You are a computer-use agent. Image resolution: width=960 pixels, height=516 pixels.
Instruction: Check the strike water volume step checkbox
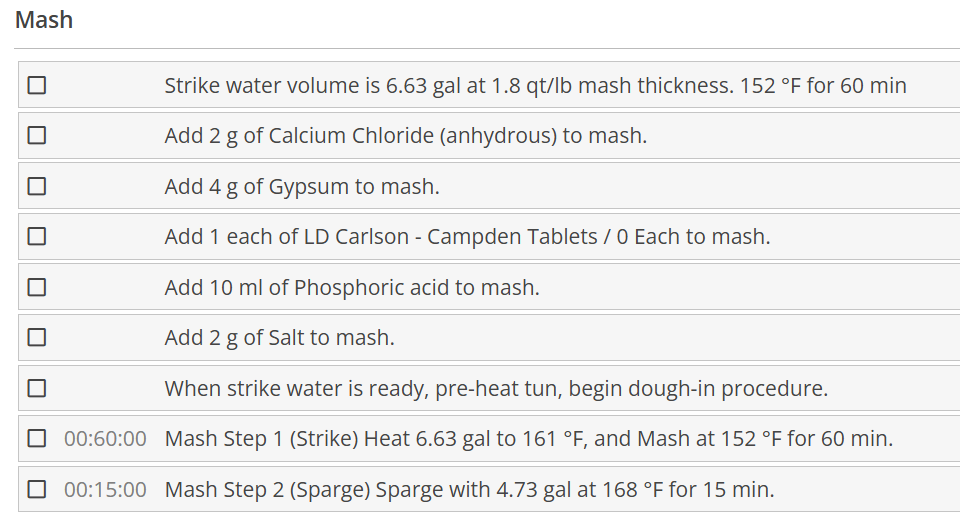point(37,85)
